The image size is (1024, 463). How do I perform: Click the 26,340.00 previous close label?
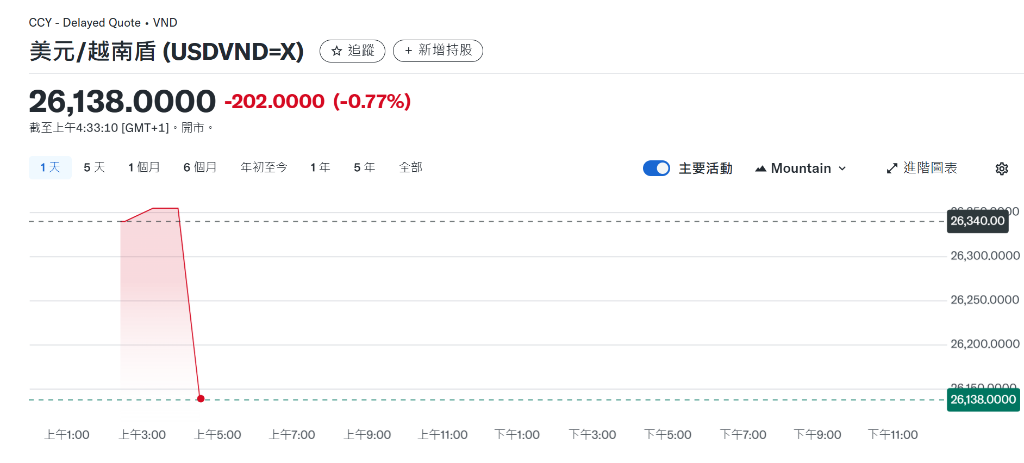[x=978, y=221]
